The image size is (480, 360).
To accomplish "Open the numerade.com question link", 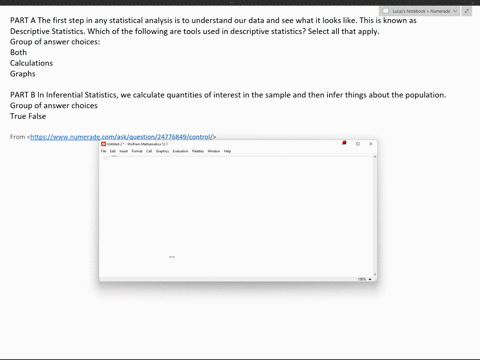I will pos(122,137).
